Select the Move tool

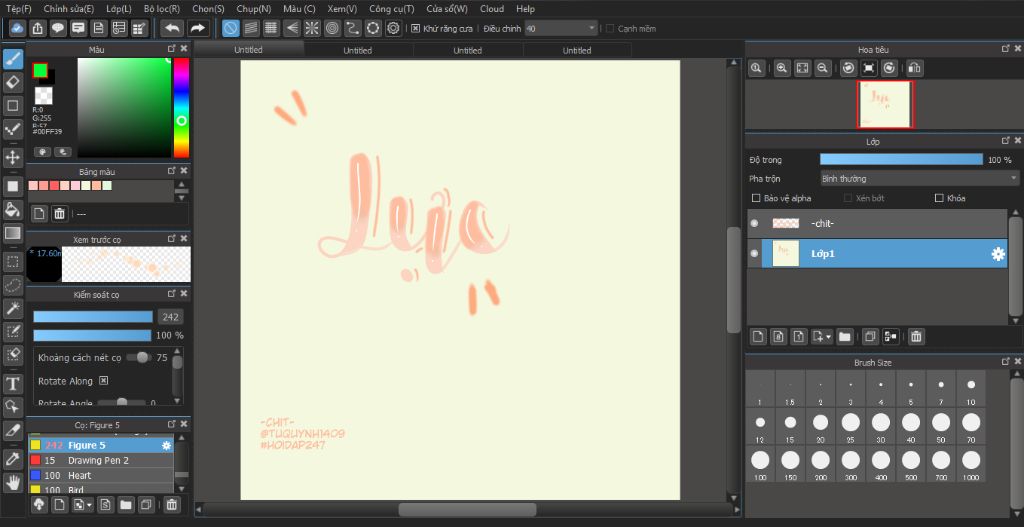click(x=12, y=157)
